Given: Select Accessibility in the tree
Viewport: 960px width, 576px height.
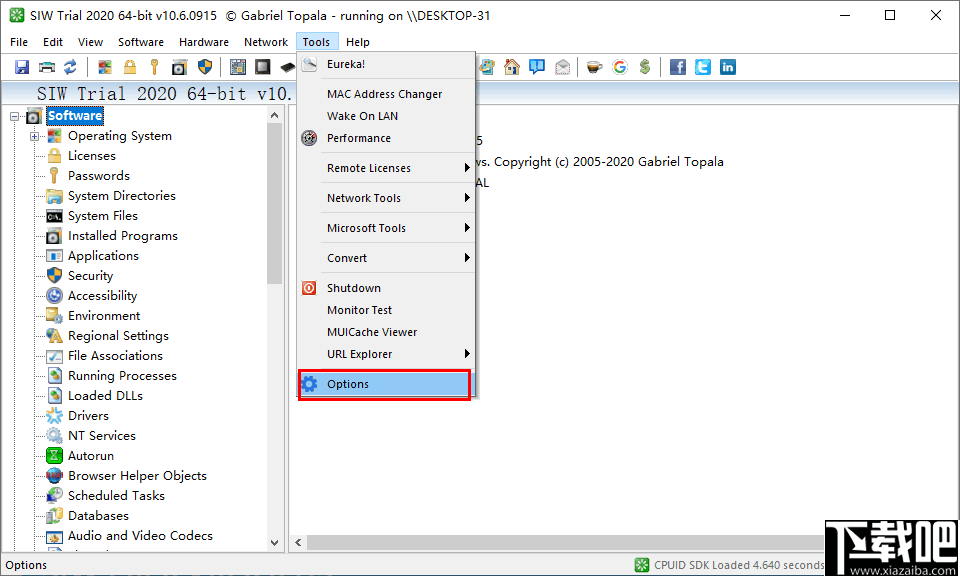Looking at the screenshot, I should tap(102, 296).
